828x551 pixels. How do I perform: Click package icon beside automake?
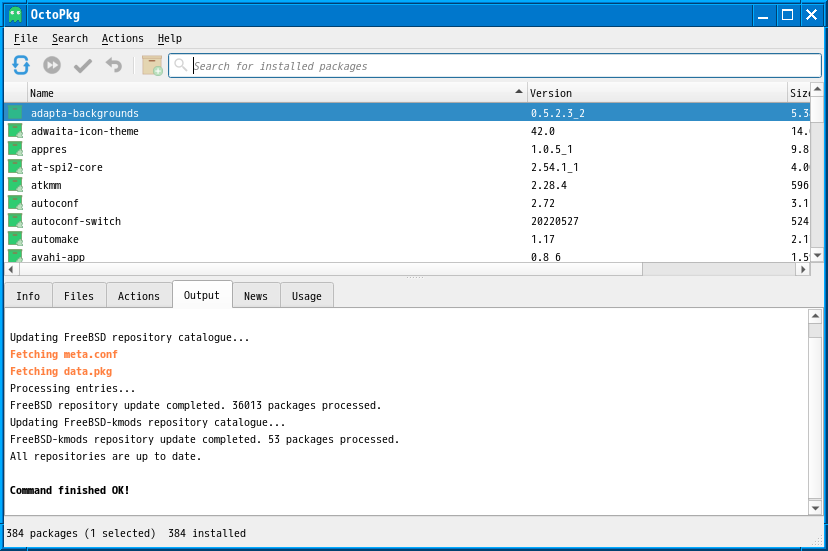pyautogui.click(x=15, y=238)
